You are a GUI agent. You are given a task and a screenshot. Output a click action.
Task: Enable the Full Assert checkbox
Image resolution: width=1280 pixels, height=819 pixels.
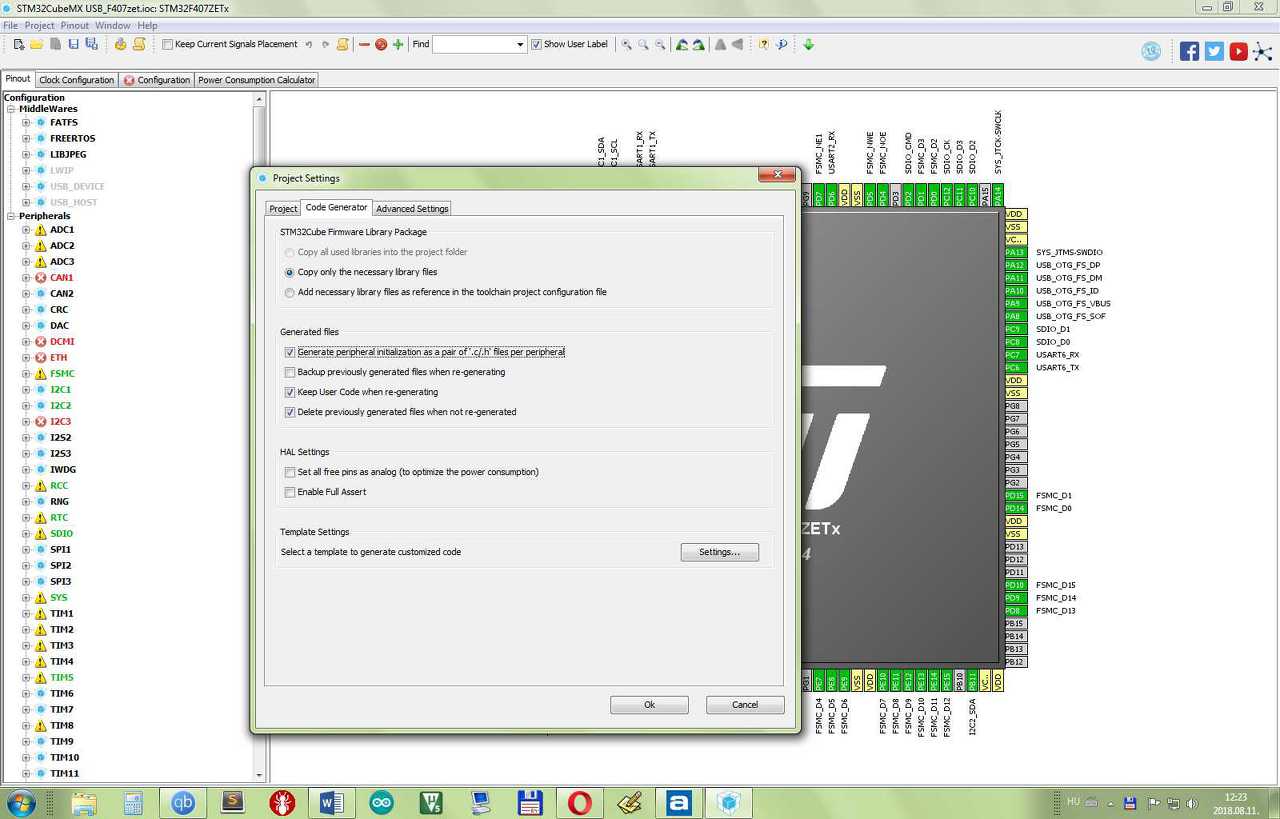click(290, 492)
